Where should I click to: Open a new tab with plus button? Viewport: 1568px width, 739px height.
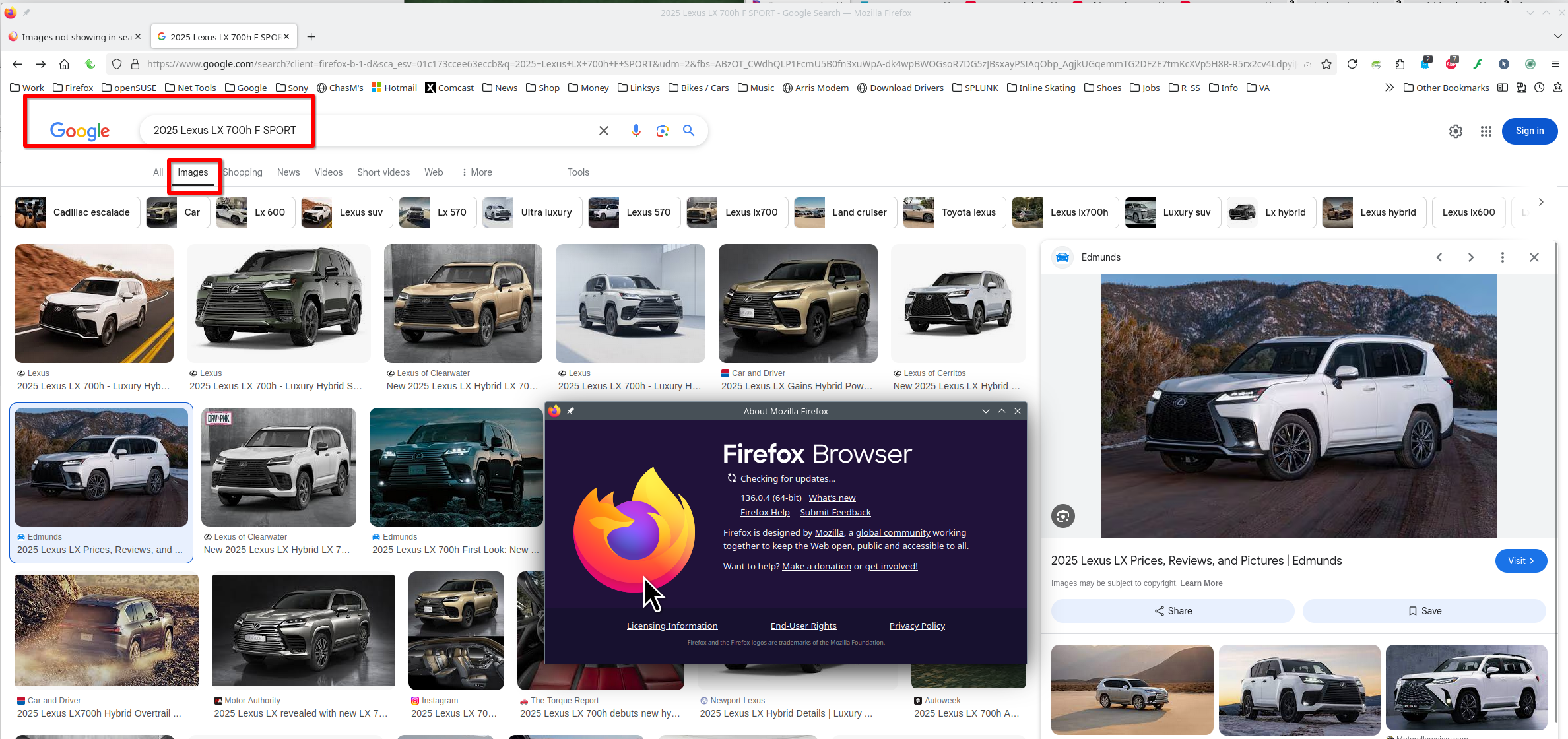click(311, 37)
